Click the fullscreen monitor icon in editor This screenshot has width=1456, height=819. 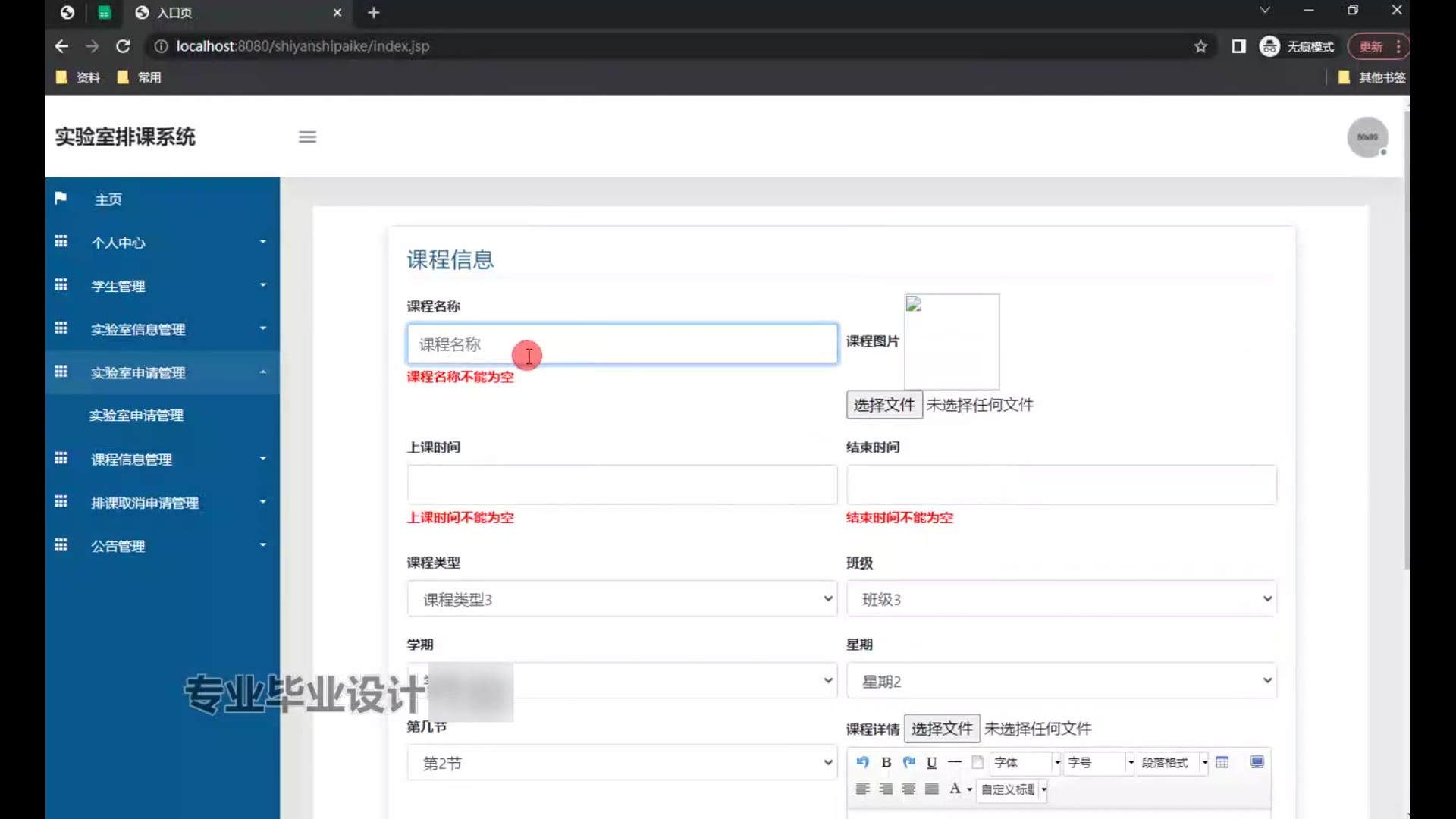[1257, 762]
